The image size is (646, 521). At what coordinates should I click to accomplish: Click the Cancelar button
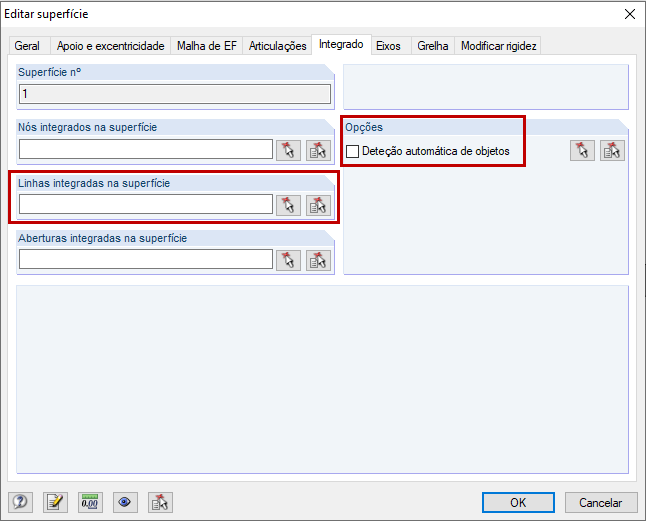[600, 502]
